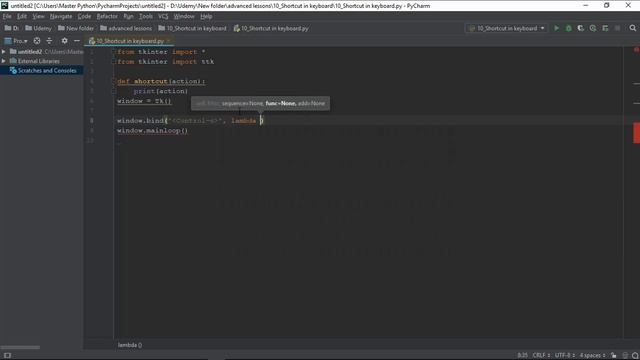Collapse all in the Project panel

point(49,41)
